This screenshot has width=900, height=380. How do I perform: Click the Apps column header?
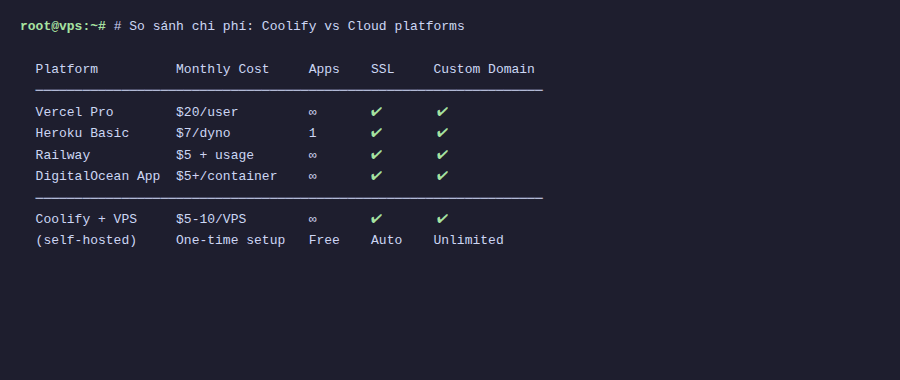click(x=324, y=69)
